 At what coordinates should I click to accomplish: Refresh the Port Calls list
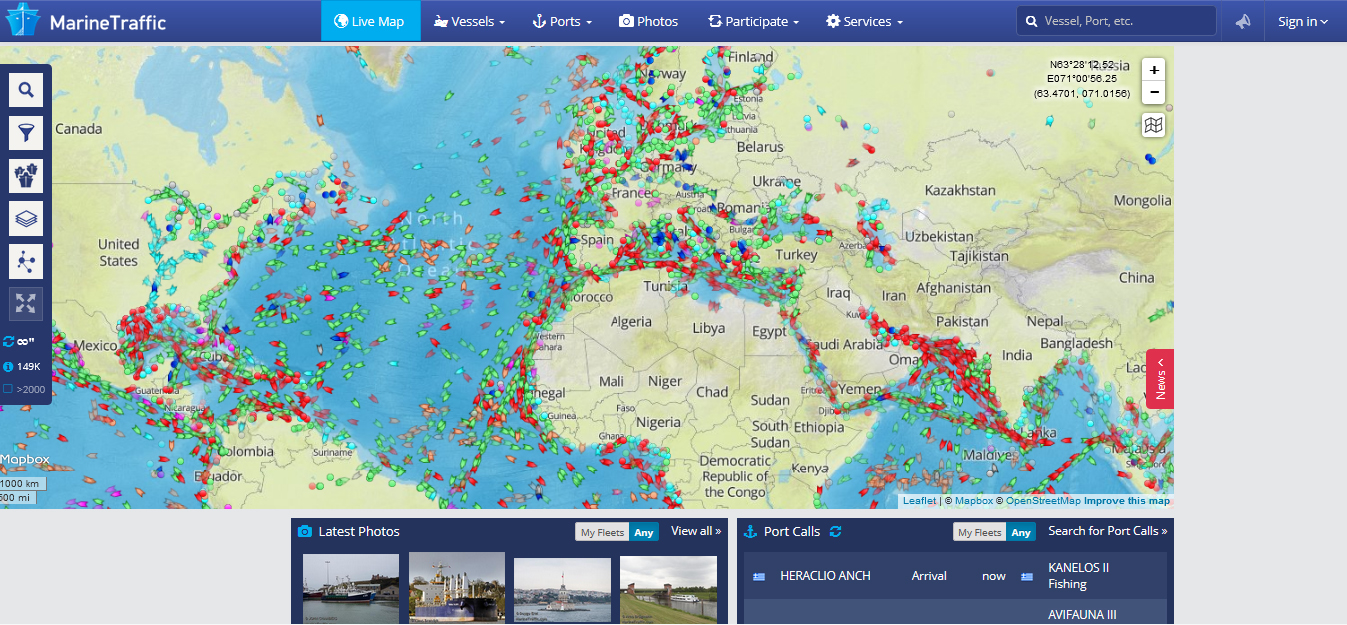[x=836, y=532]
